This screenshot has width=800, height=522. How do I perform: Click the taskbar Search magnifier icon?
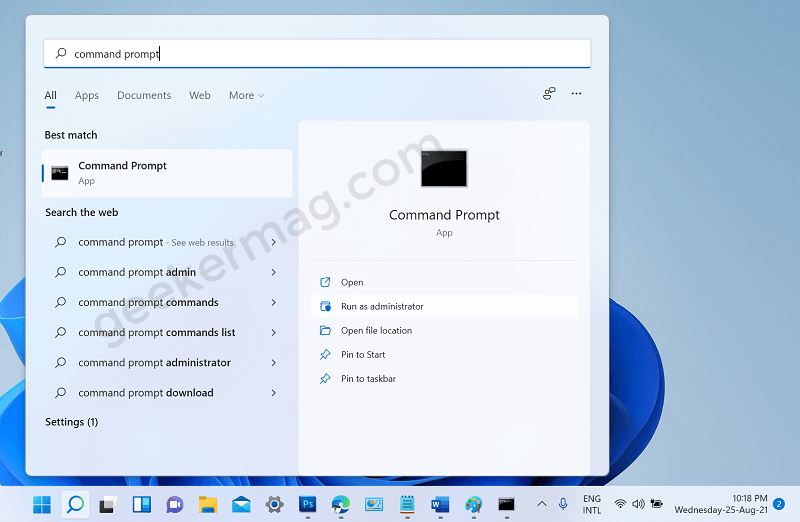click(x=75, y=505)
